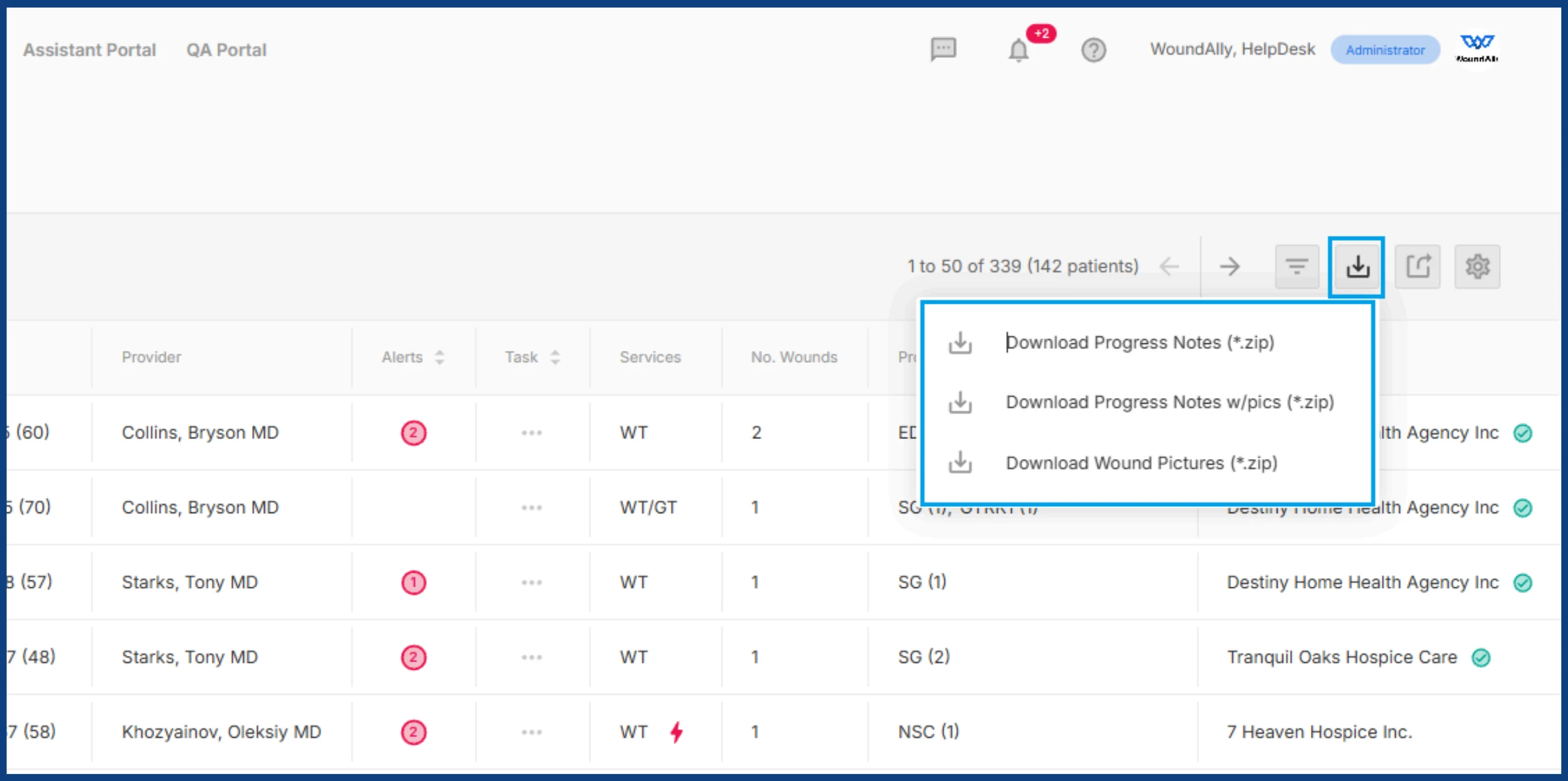The height and width of the screenshot is (781, 1568).
Task: Go to next page arrow
Action: [1230, 267]
